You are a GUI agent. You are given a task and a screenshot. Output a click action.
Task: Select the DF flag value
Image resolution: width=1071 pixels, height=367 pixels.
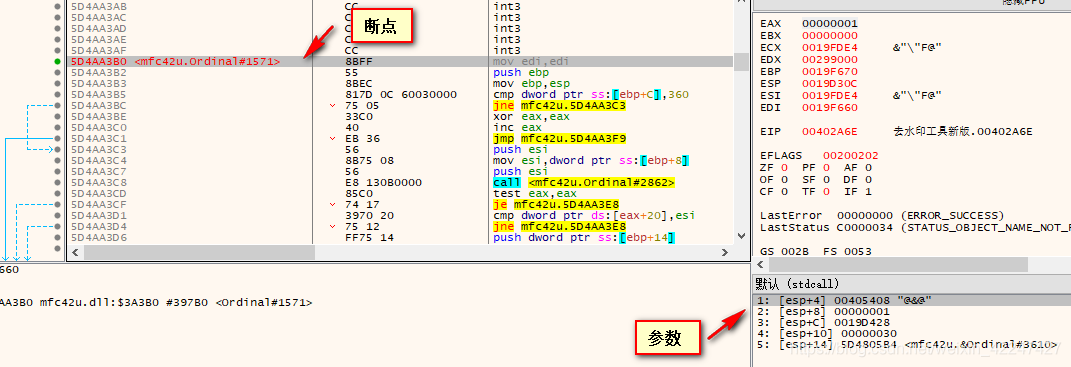coord(869,179)
